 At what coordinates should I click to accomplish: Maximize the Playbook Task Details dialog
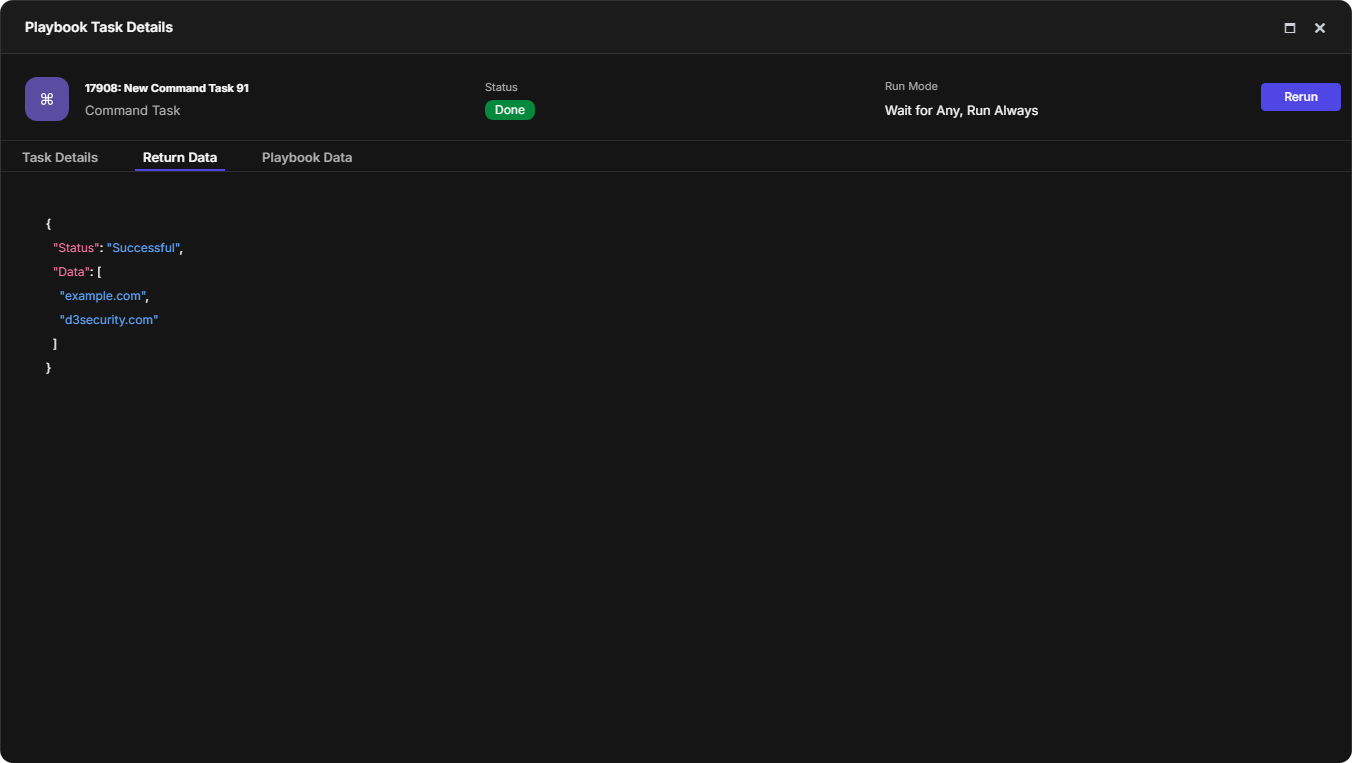click(1290, 28)
